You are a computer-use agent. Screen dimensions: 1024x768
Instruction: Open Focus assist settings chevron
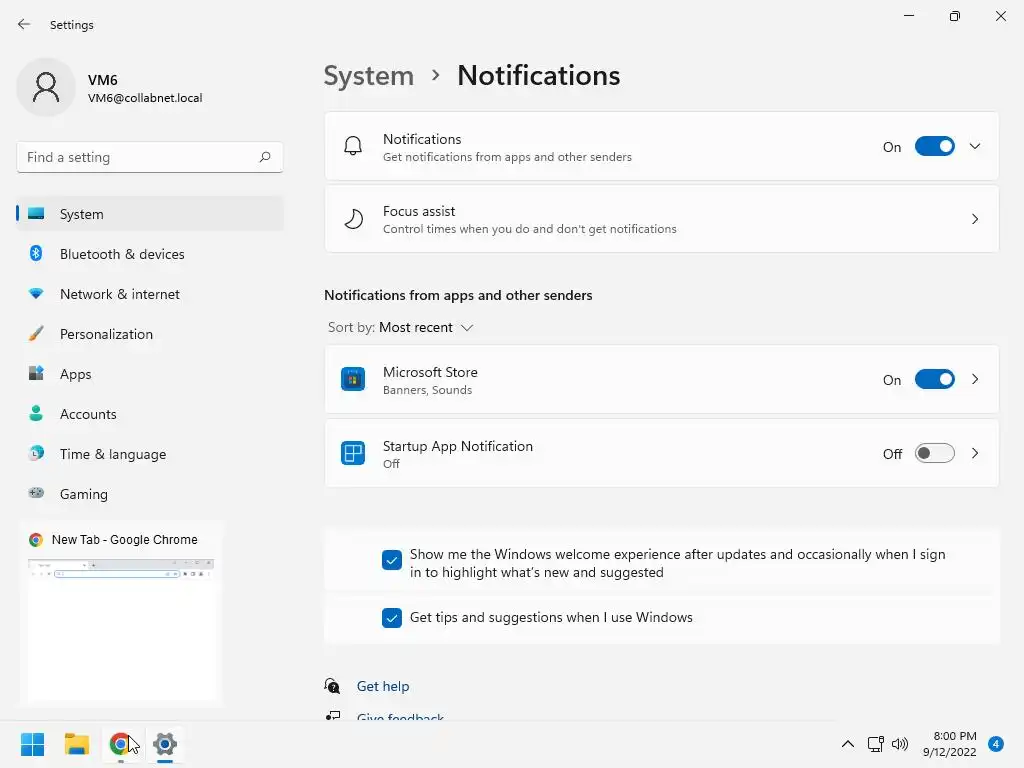[975, 219]
